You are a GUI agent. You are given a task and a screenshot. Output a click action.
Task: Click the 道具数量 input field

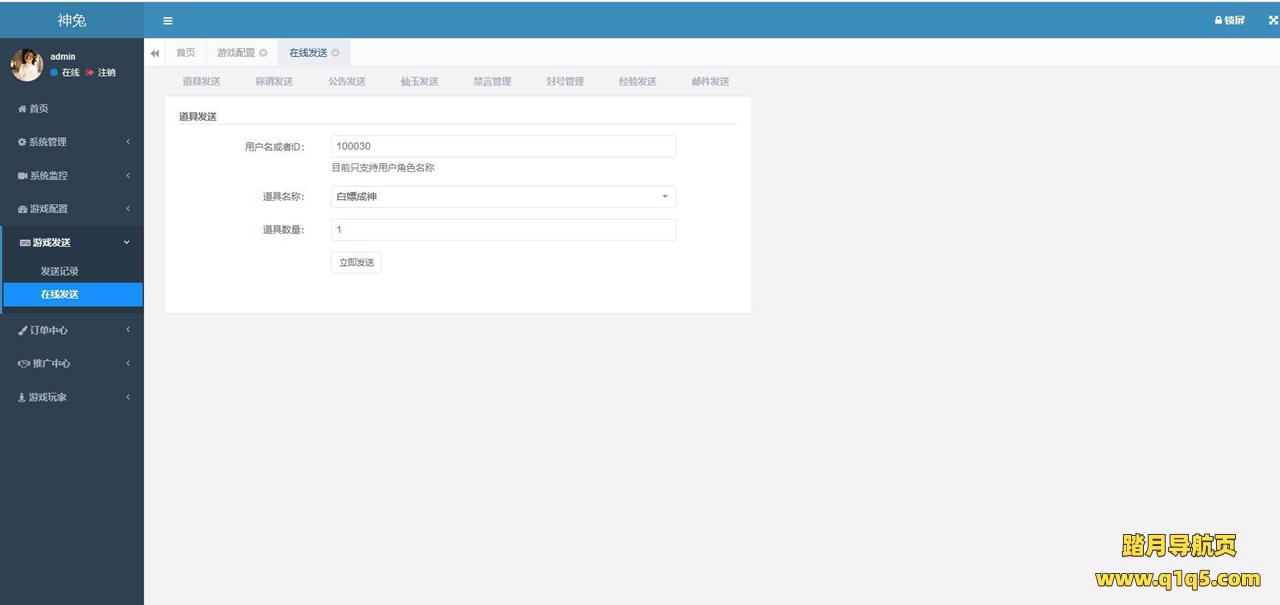pyautogui.click(x=503, y=230)
